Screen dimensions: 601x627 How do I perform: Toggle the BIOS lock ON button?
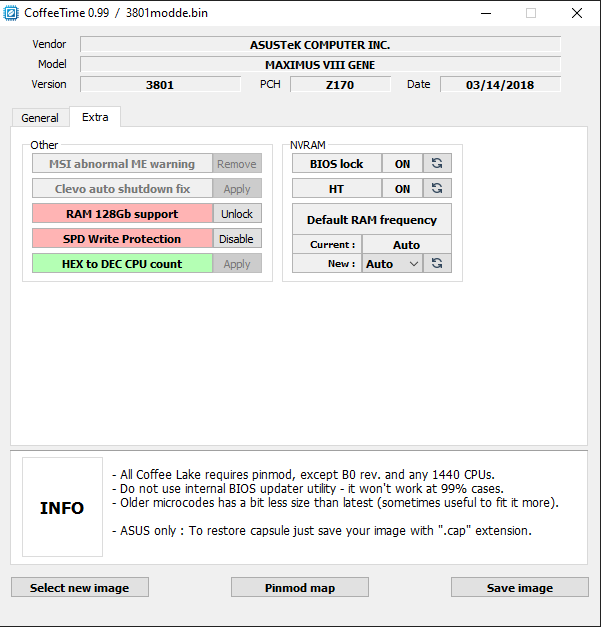point(402,163)
